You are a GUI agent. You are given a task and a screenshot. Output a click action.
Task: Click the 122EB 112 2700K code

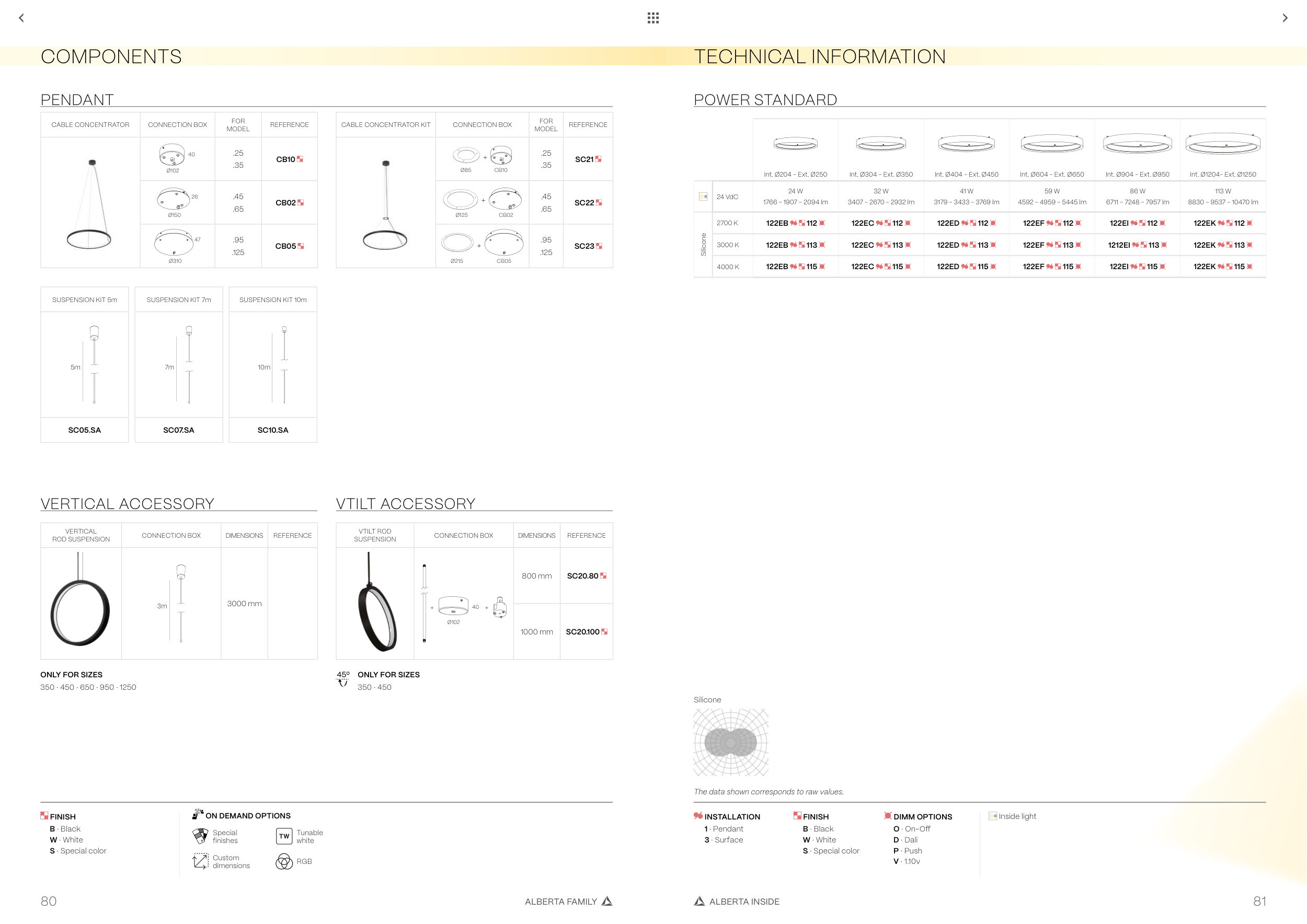795,223
